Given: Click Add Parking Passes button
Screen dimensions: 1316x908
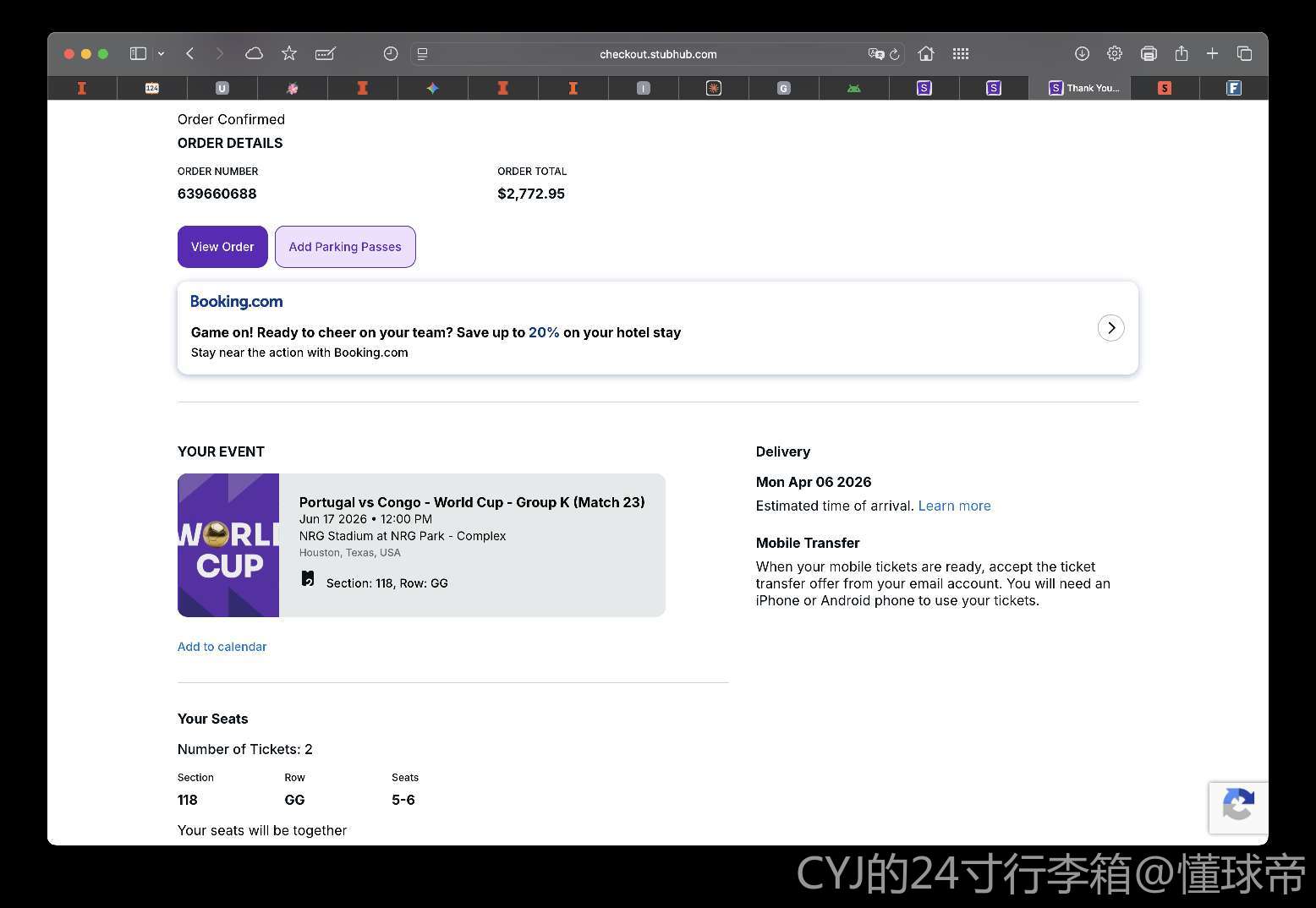Looking at the screenshot, I should point(345,247).
